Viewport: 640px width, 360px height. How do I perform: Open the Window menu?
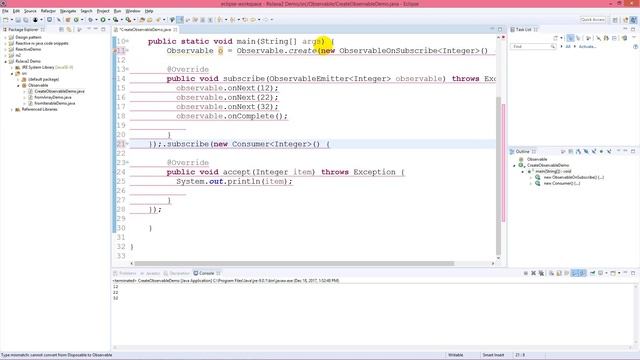[133, 11]
